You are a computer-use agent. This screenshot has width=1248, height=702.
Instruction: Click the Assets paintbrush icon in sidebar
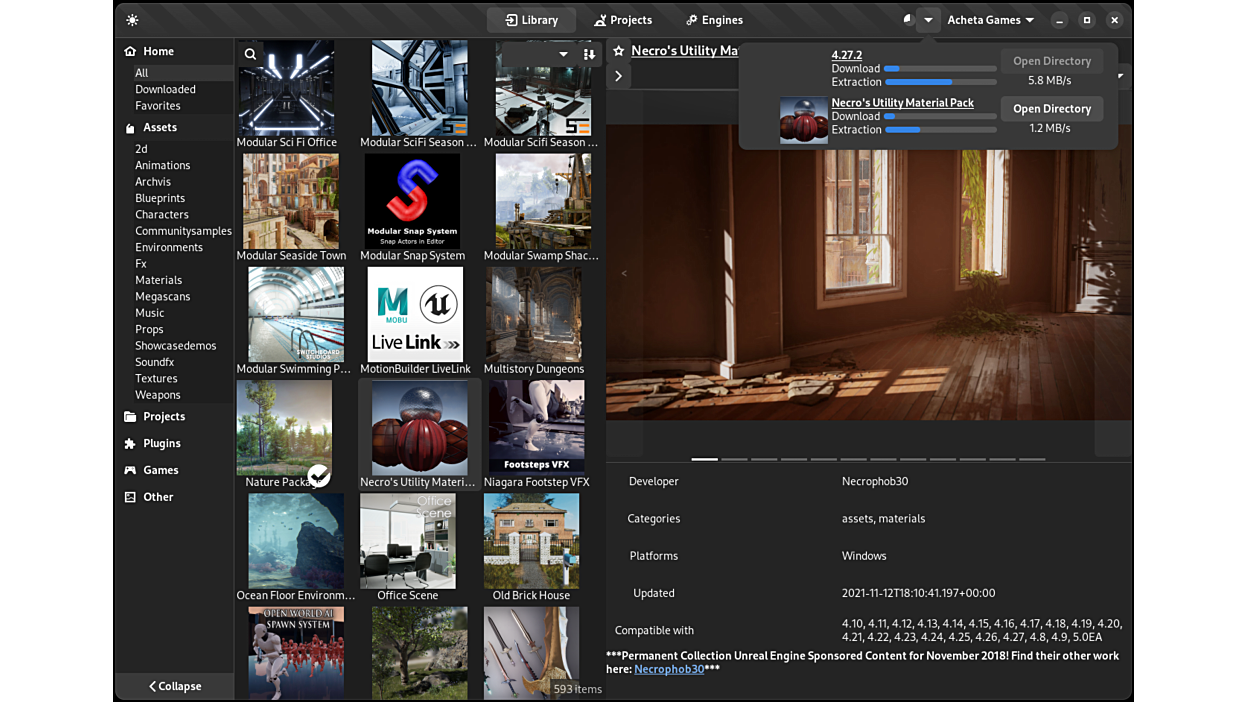click(x=129, y=127)
